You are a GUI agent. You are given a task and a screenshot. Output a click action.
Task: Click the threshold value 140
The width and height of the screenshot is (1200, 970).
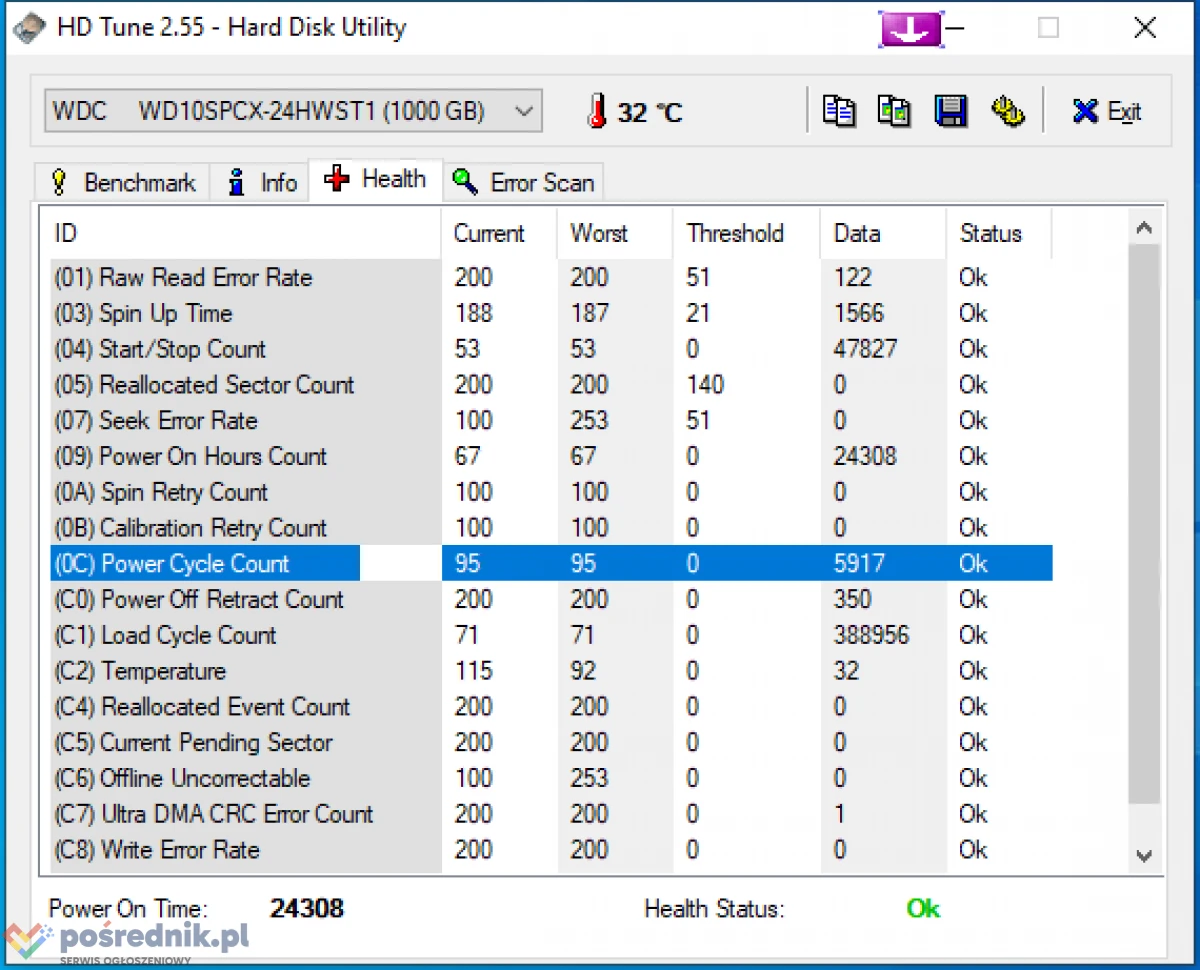705,385
